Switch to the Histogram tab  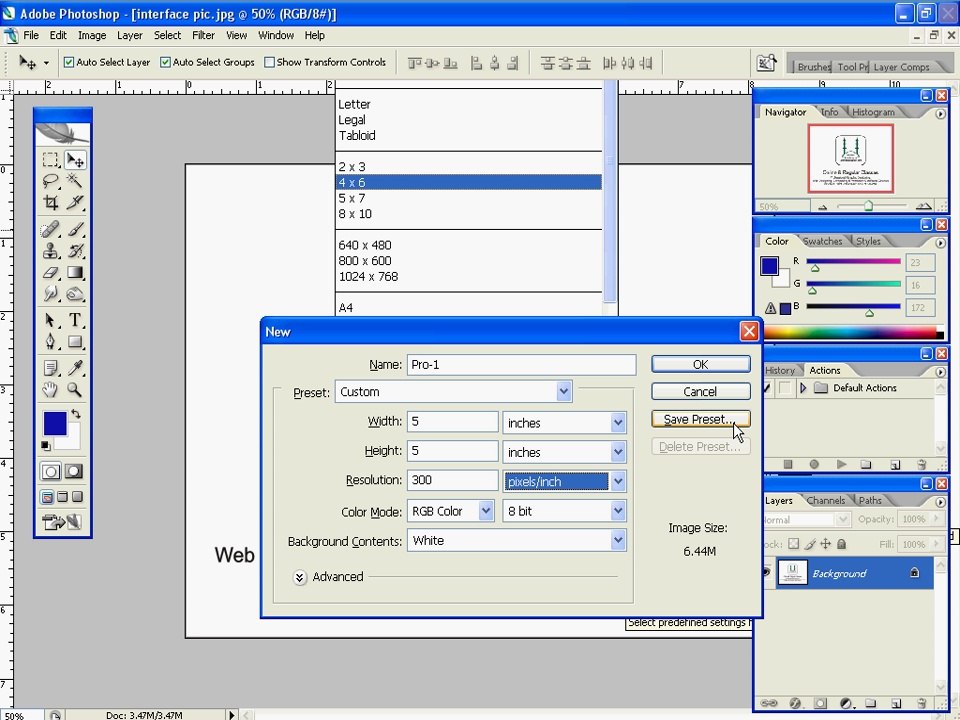pos(873,112)
